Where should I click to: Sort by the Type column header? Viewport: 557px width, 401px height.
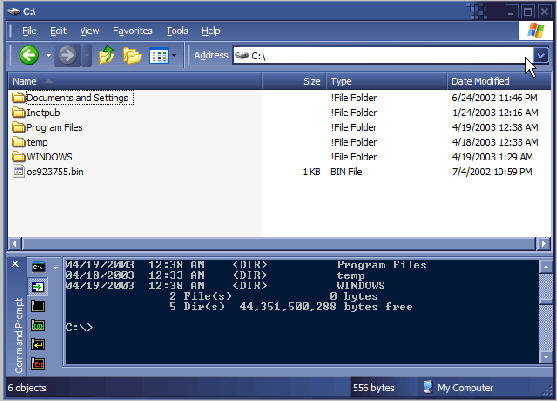click(x=387, y=81)
